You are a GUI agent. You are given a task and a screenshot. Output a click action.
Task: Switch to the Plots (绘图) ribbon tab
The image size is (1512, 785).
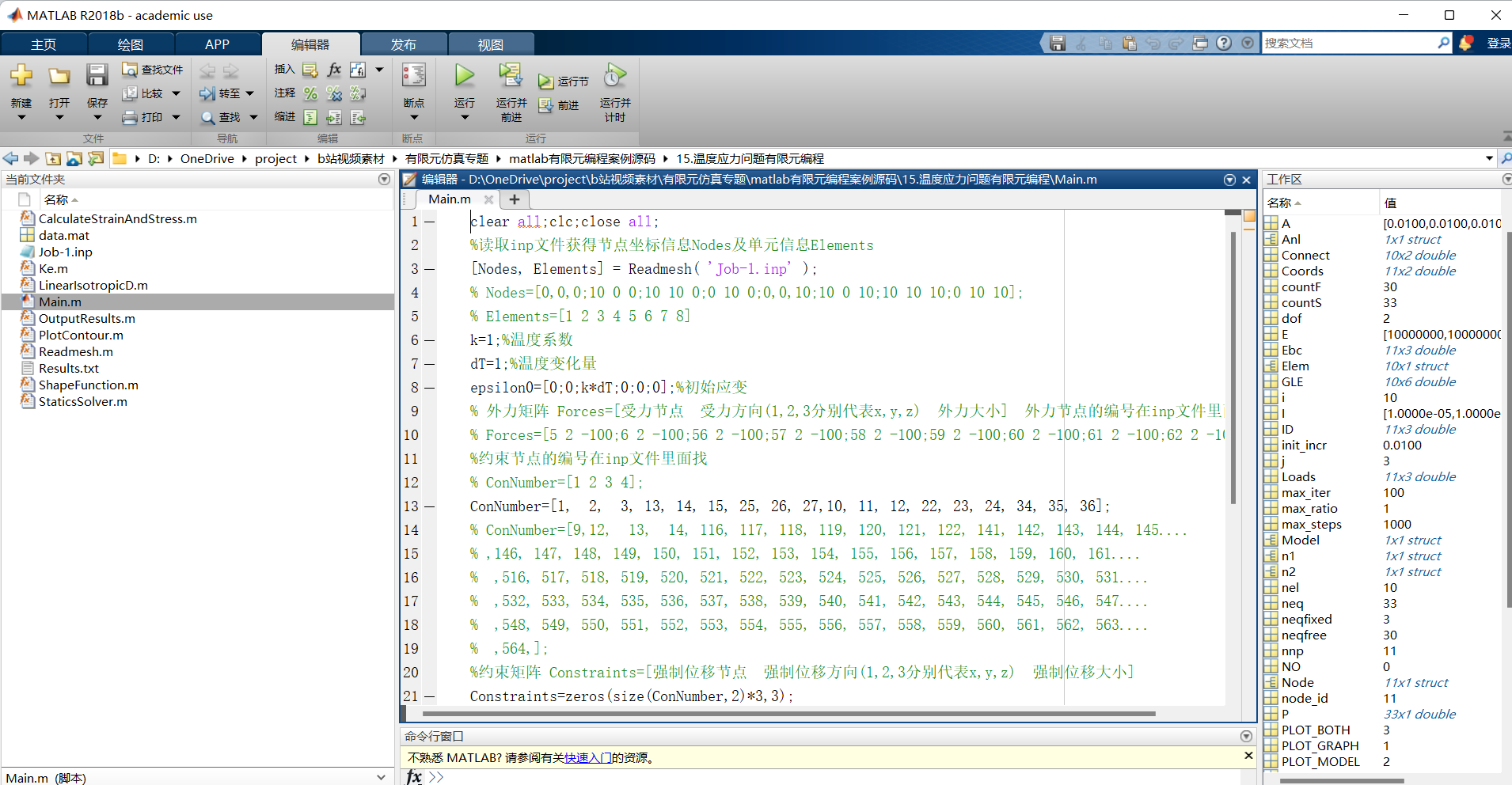pos(130,44)
